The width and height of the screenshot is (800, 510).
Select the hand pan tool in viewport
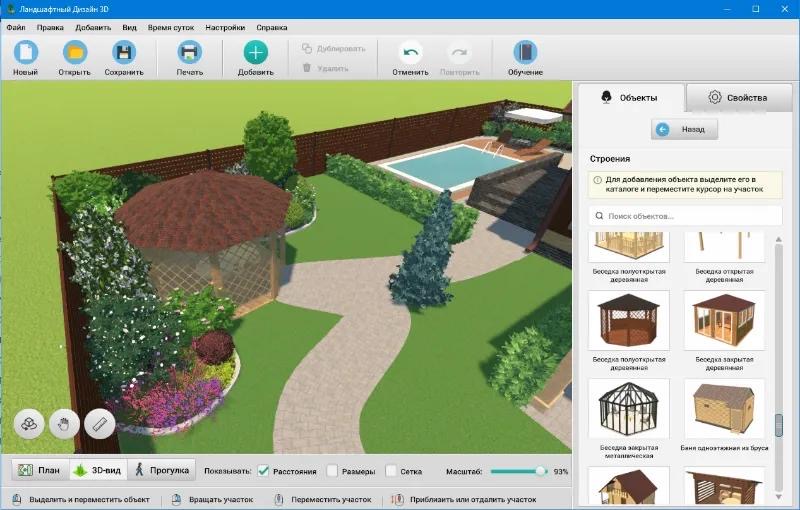(x=64, y=424)
